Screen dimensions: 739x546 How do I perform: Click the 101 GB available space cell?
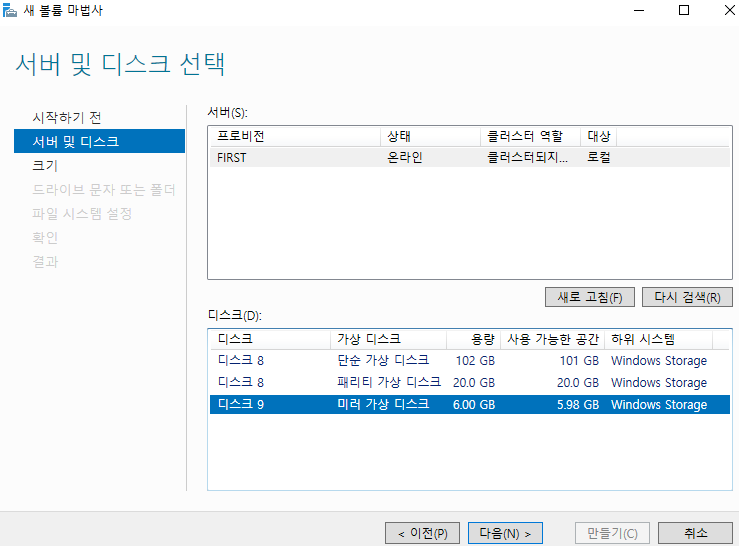579,361
